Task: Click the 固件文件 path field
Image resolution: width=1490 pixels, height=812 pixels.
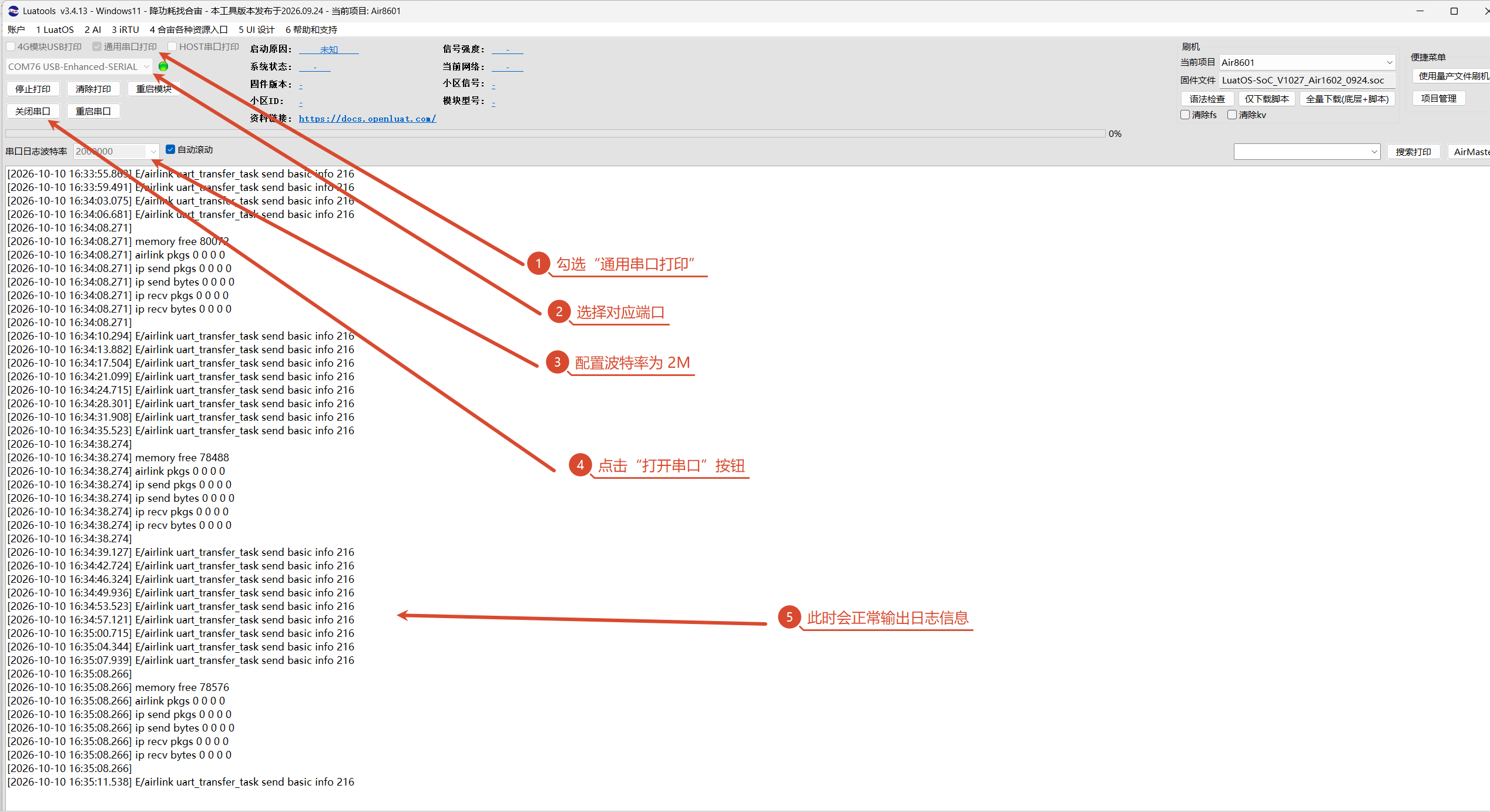Action: pyautogui.click(x=1307, y=80)
